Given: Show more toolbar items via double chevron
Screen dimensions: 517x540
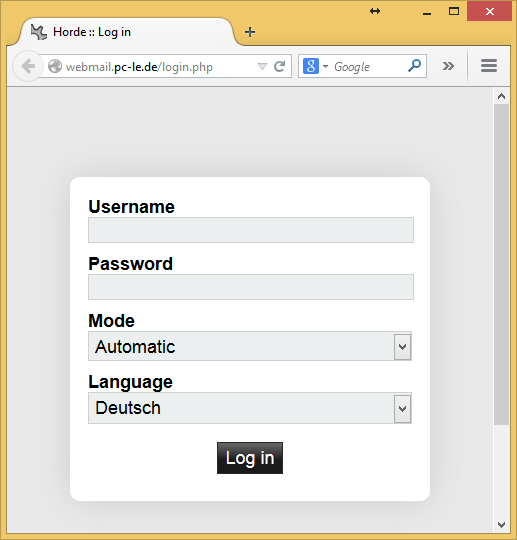Looking at the screenshot, I should coord(448,66).
